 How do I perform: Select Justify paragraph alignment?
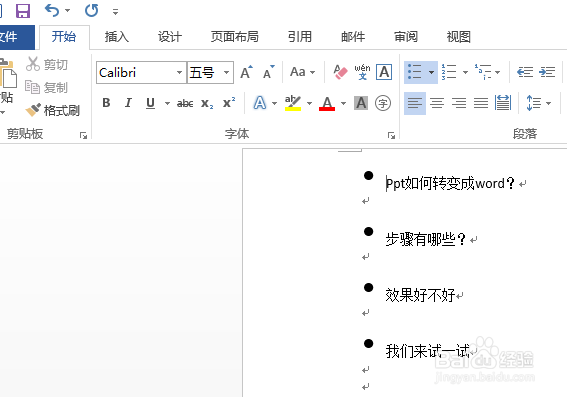(481, 103)
